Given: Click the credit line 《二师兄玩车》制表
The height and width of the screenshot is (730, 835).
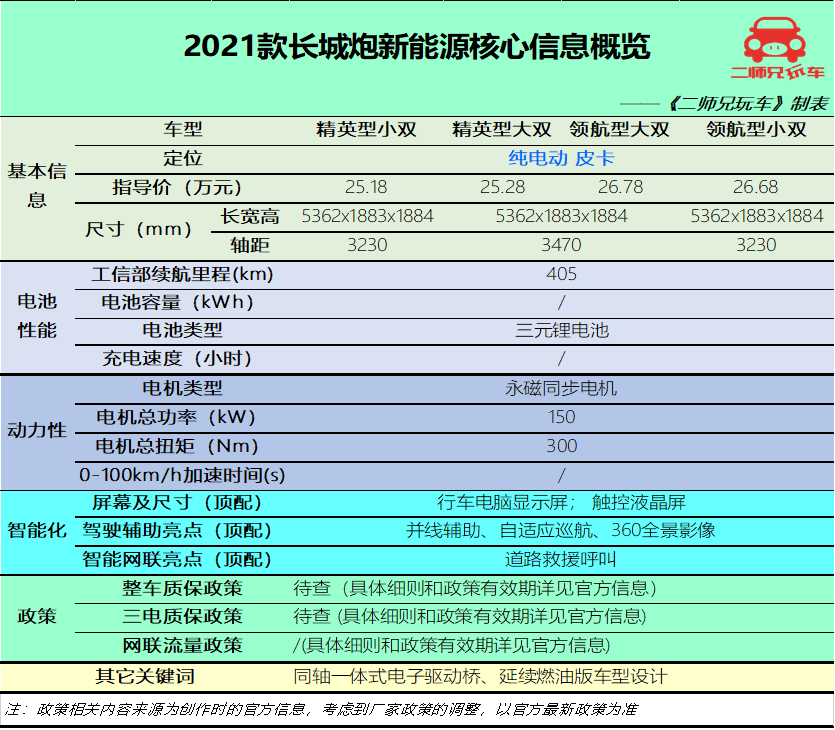Looking at the screenshot, I should coord(748,103).
